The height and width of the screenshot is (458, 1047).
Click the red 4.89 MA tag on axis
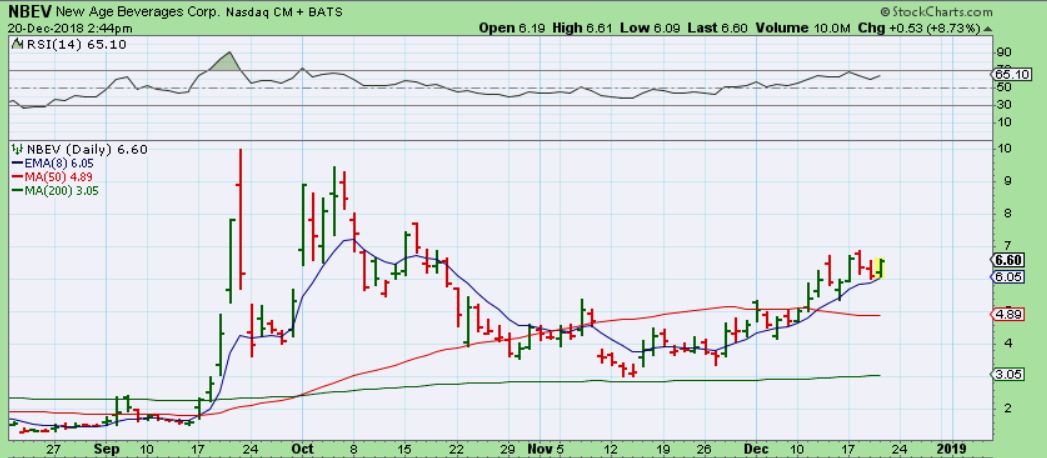pos(1009,315)
